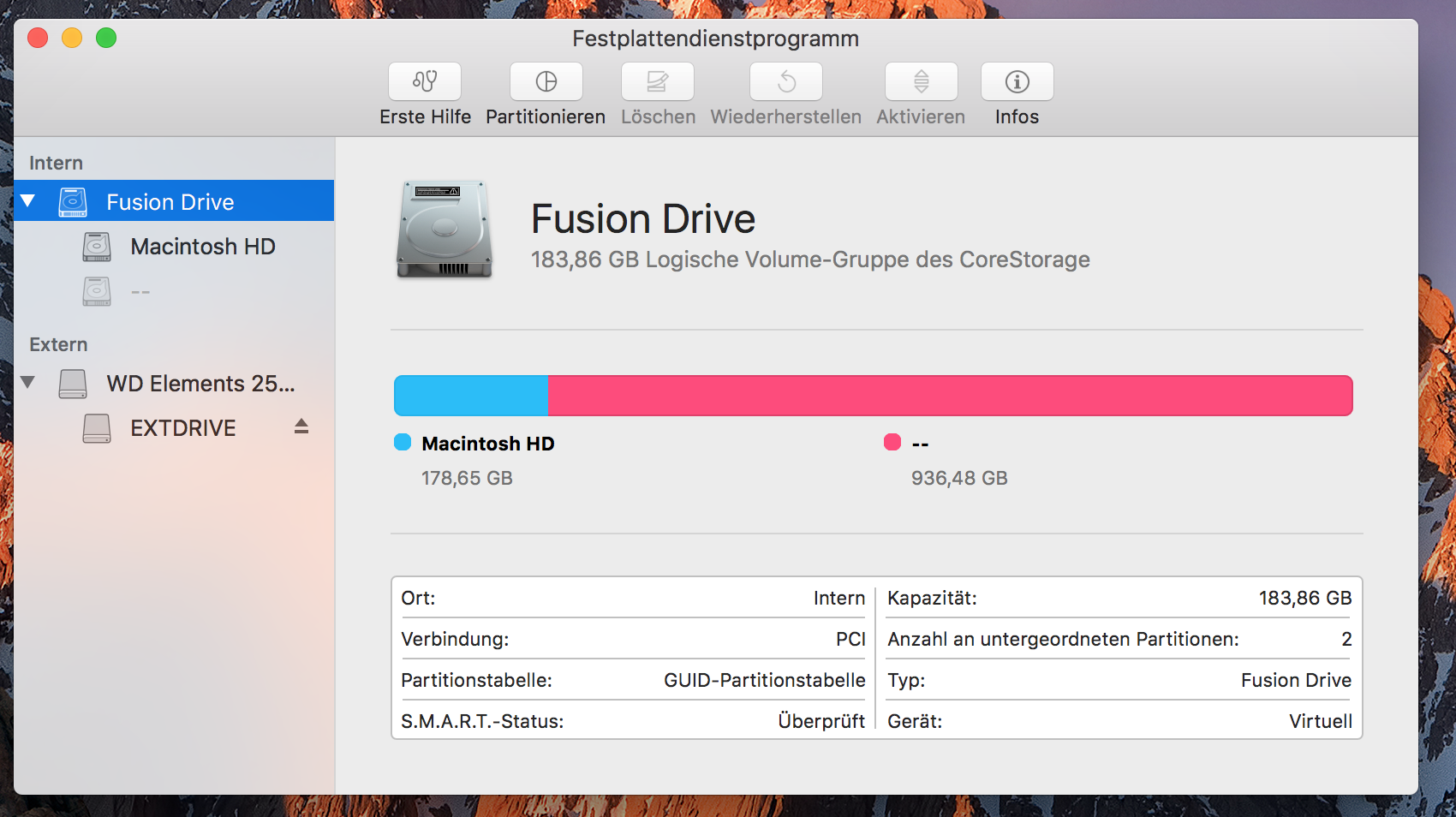Select EXTDRIVE in the sidebar
This screenshot has width=1456, height=817.
coord(182,428)
